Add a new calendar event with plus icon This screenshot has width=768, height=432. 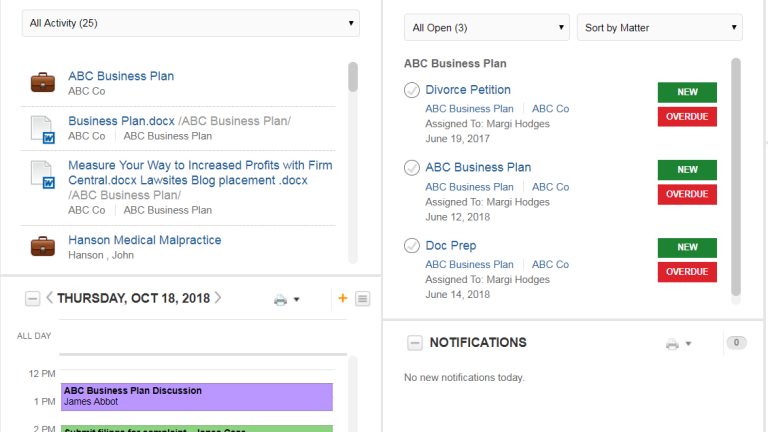(x=343, y=298)
